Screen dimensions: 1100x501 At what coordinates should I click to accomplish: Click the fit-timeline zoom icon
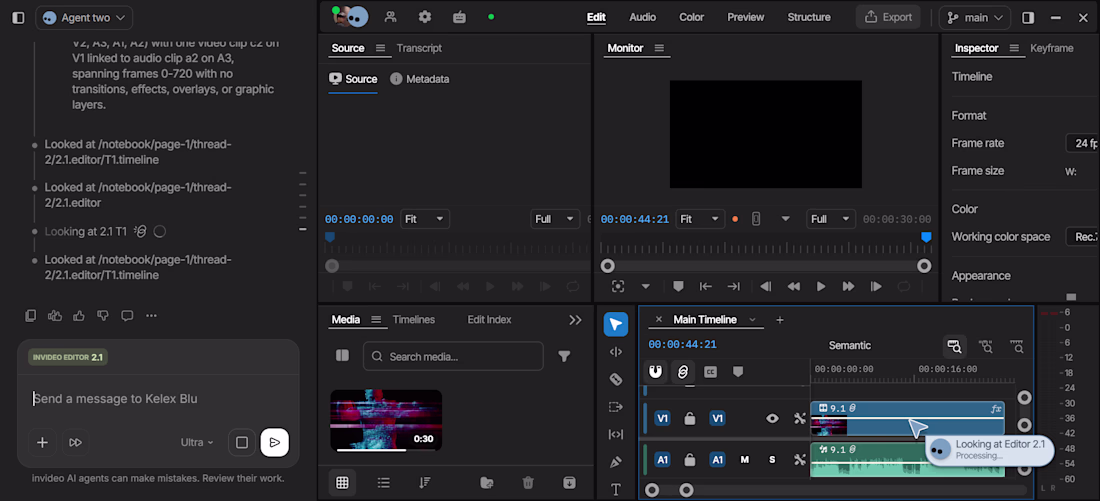point(954,345)
